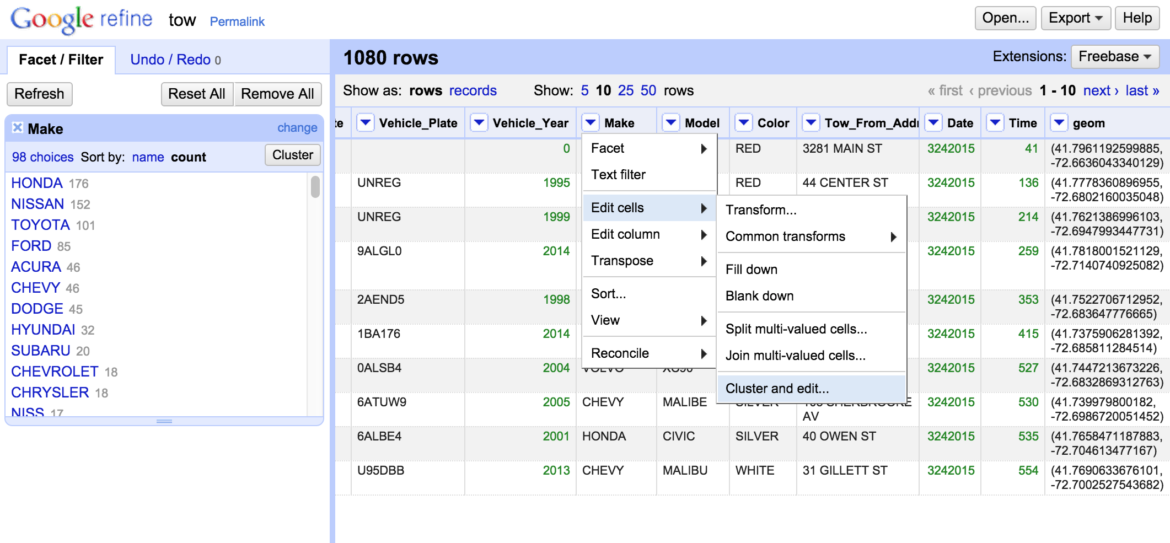Choose Fill down option
Viewport: 1170px width, 543px height.
(x=811, y=269)
